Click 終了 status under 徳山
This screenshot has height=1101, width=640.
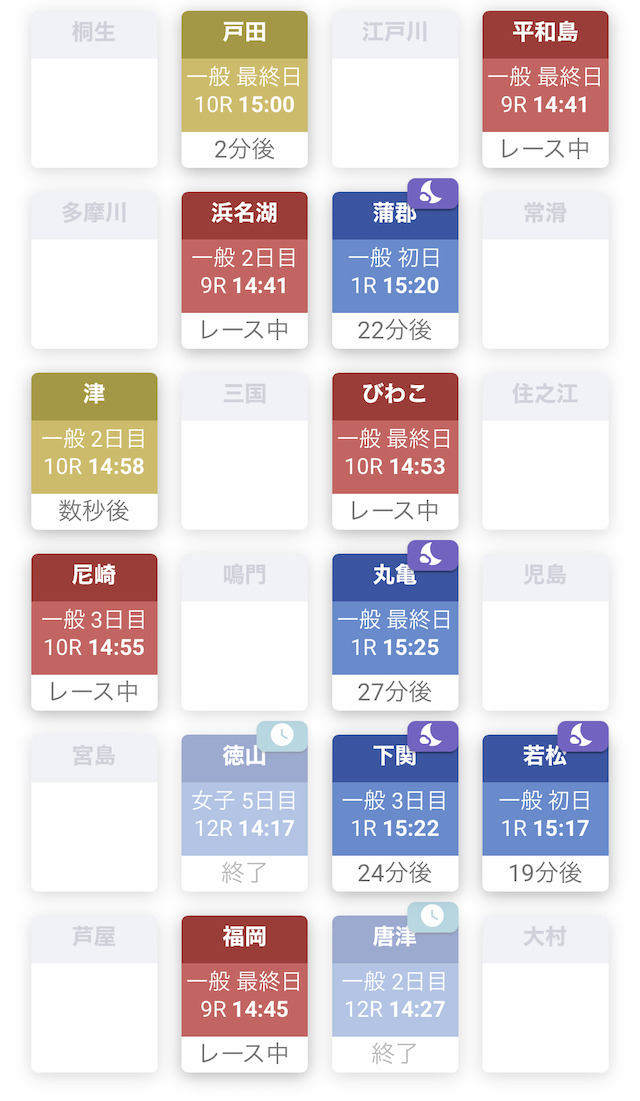point(245,873)
